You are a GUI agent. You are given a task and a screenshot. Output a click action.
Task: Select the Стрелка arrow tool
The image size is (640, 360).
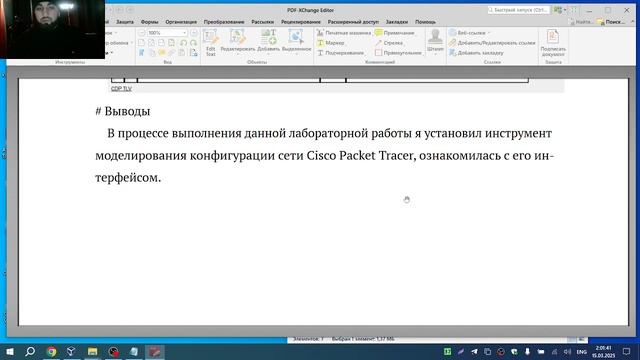point(389,42)
